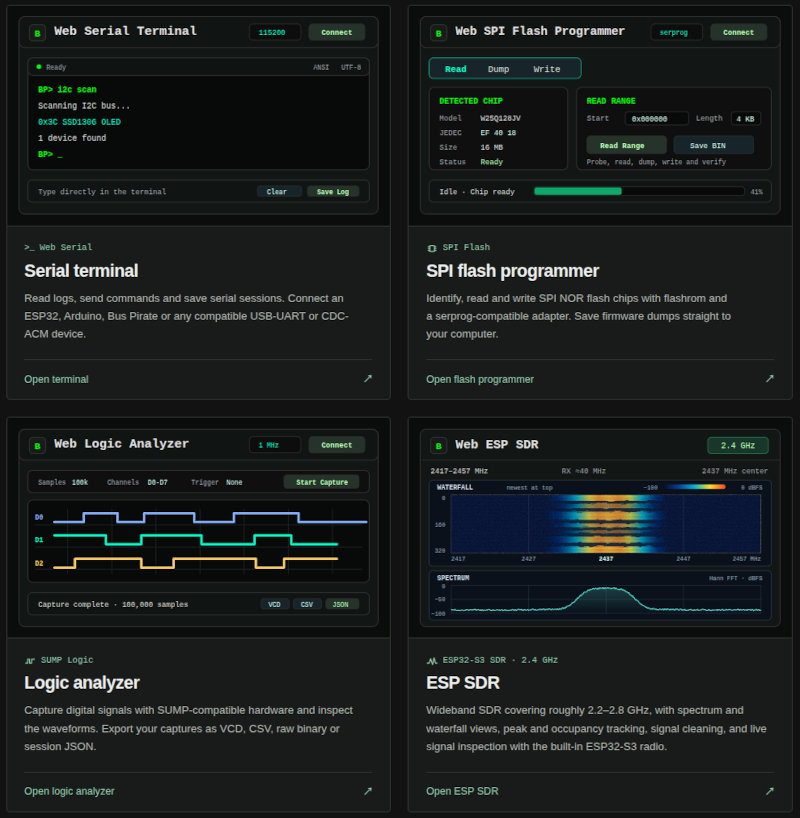Click the flash read progress bar

click(x=639, y=191)
